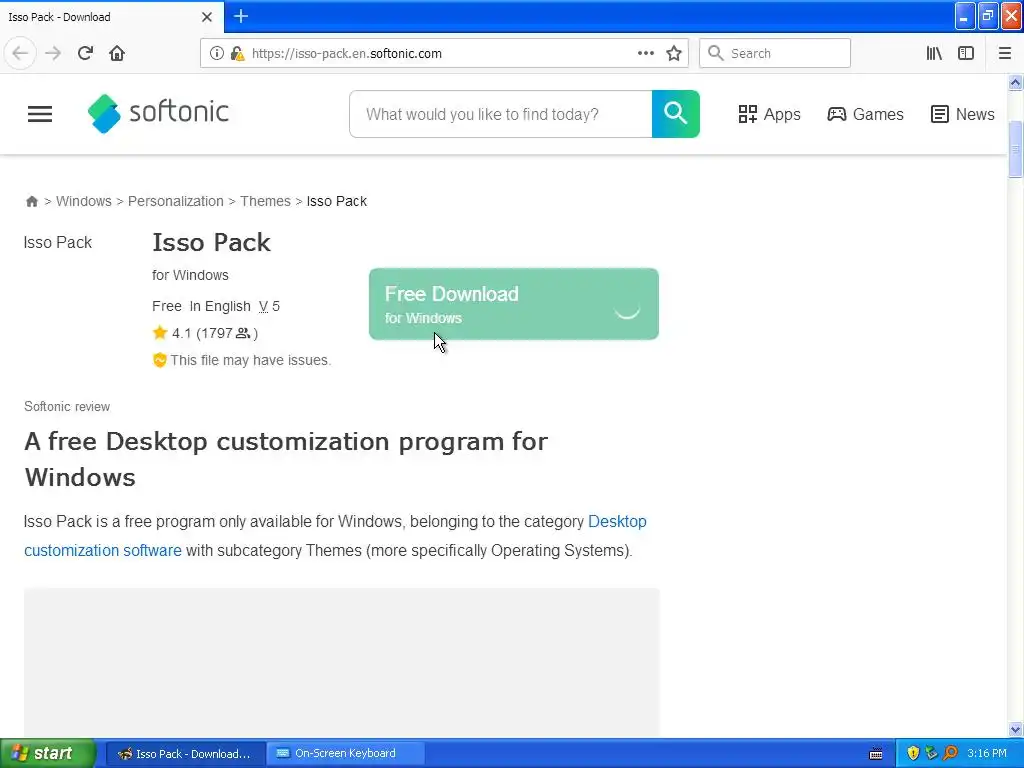The height and width of the screenshot is (768, 1024).
Task: Open a new tab with plus button
Action: (x=241, y=16)
